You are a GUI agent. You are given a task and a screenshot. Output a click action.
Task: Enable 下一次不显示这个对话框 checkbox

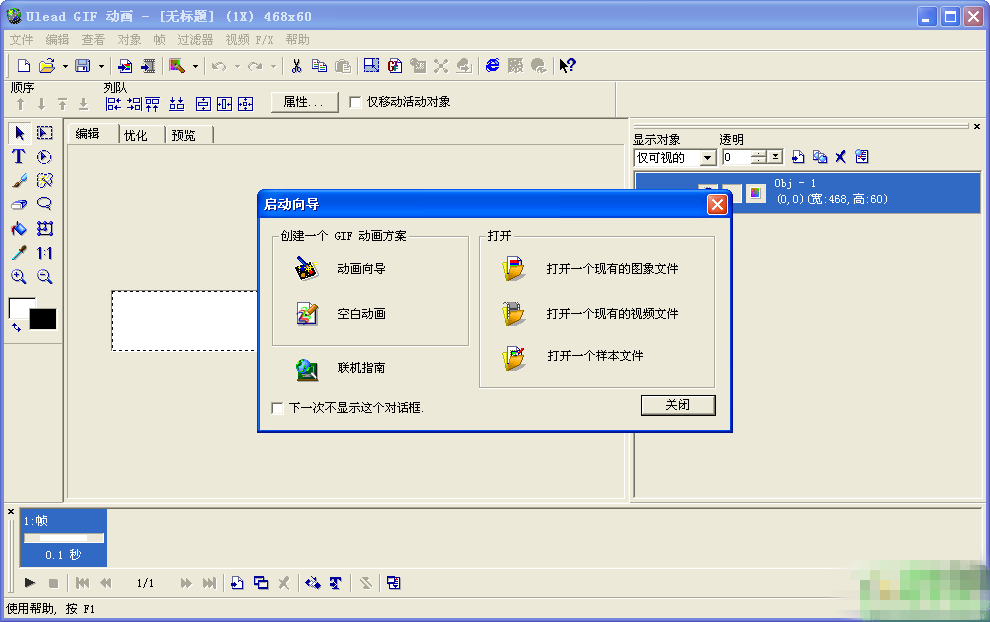(278, 408)
